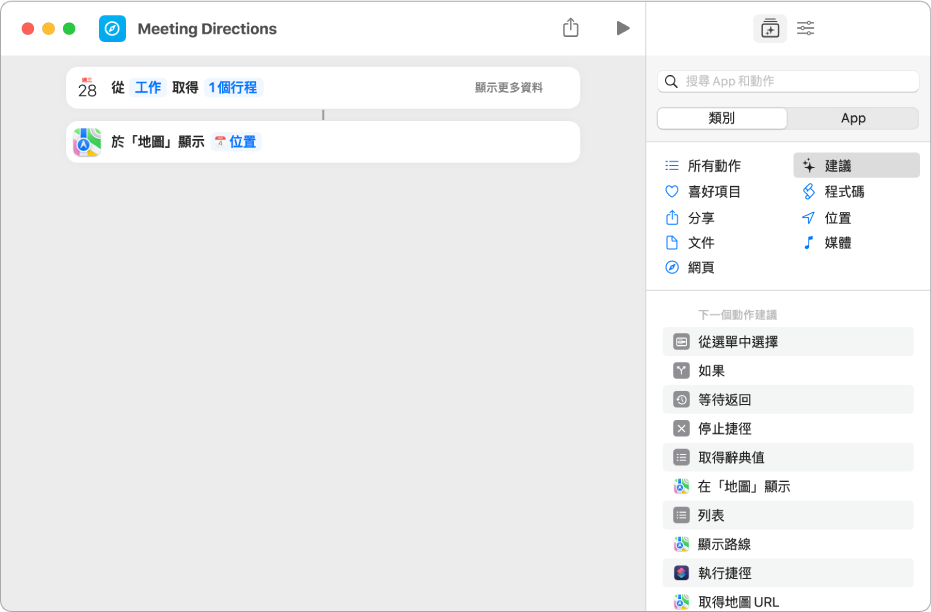
Task: Run the Meeting Directions shortcut
Action: [x=623, y=28]
